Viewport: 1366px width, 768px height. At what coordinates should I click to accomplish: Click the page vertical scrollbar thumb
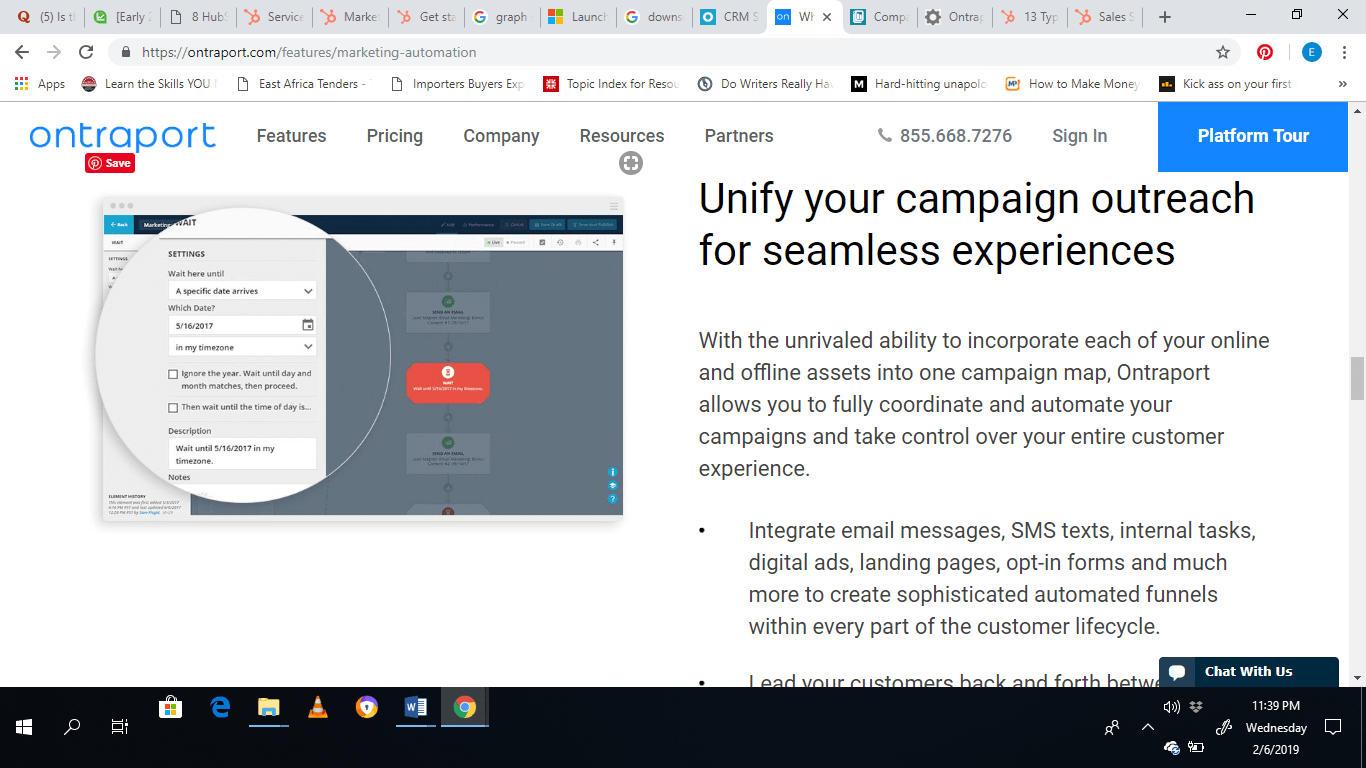(1357, 378)
